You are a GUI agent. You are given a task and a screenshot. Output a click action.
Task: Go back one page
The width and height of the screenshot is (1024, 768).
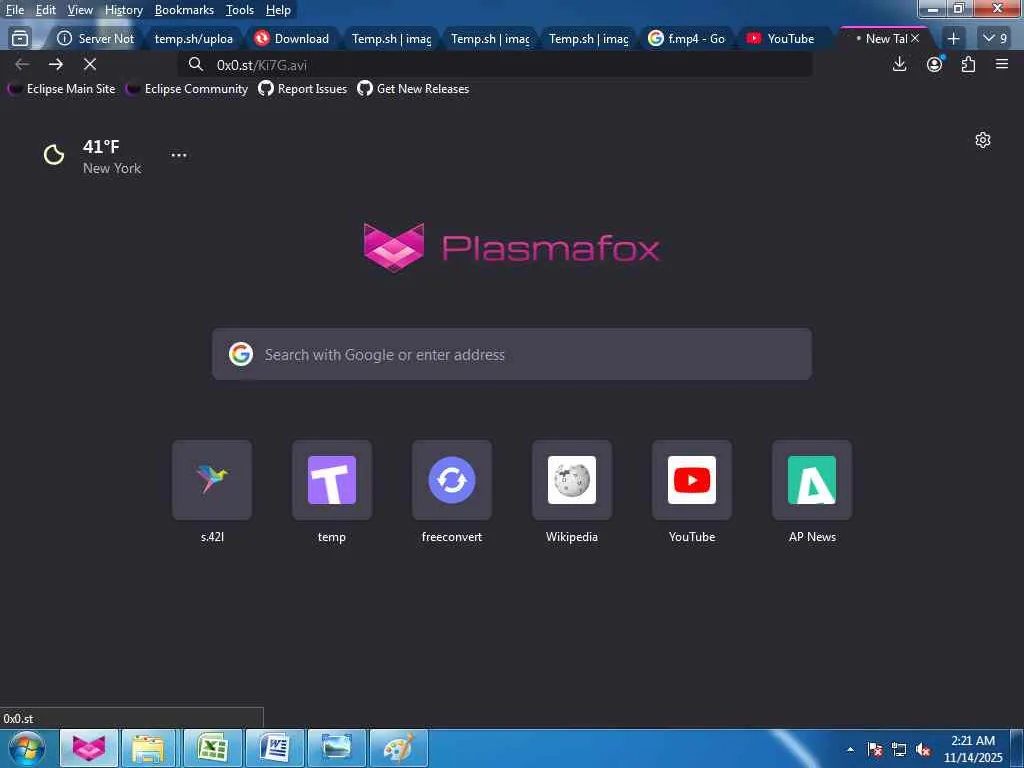(22, 64)
